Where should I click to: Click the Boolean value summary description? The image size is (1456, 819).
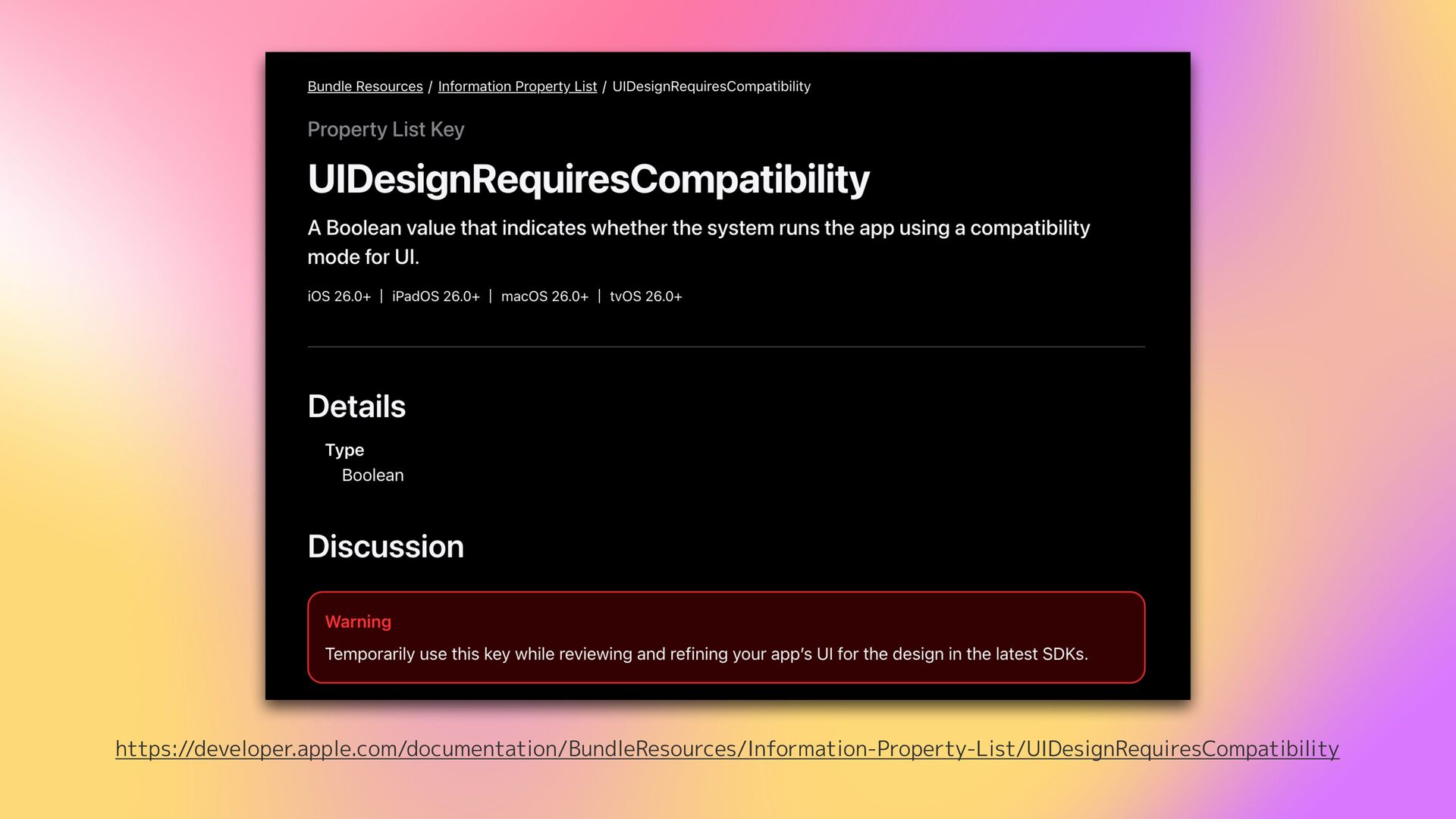point(698,242)
